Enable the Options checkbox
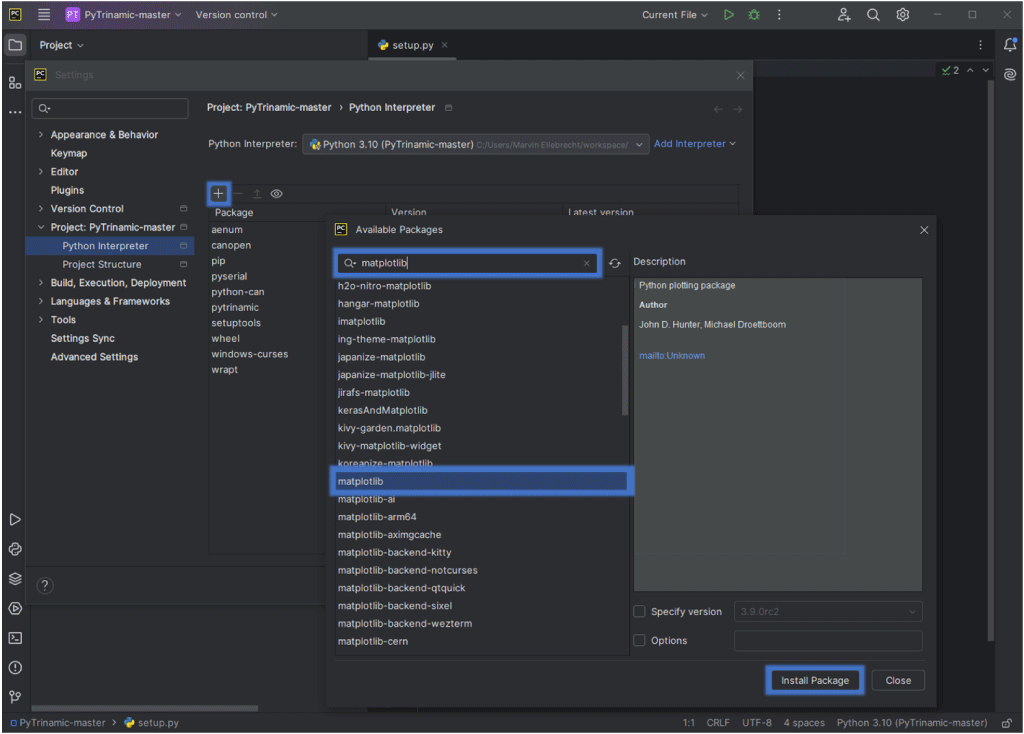 click(x=640, y=641)
